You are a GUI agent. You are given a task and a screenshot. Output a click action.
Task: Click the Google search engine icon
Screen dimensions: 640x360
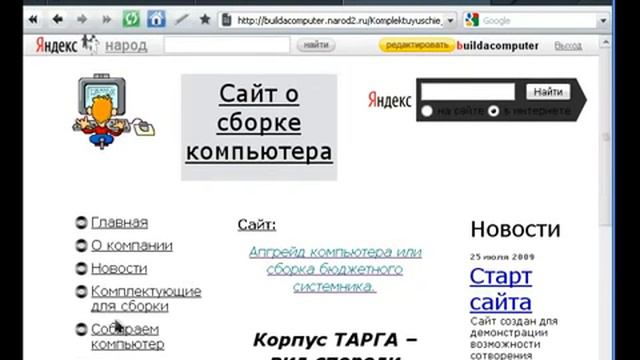pos(472,20)
